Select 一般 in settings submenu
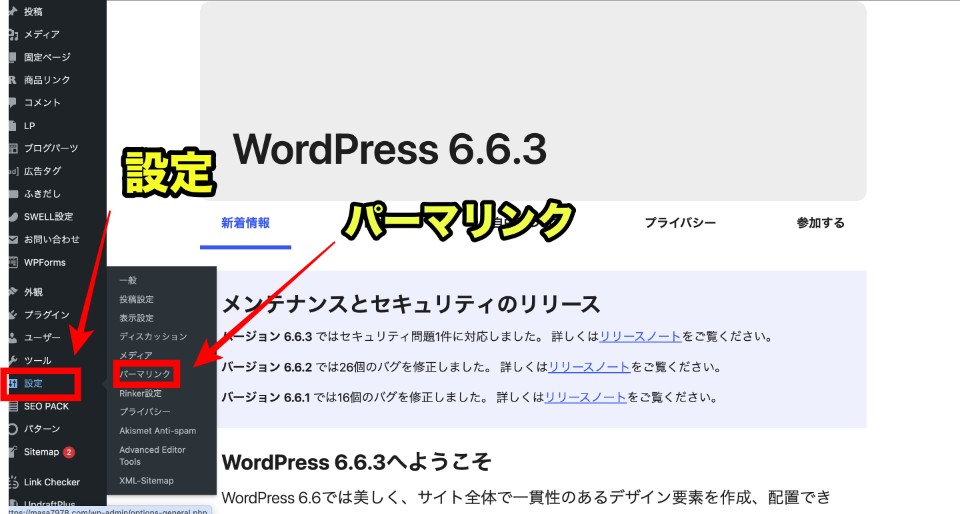Image resolution: width=960 pixels, height=514 pixels. tap(128, 280)
